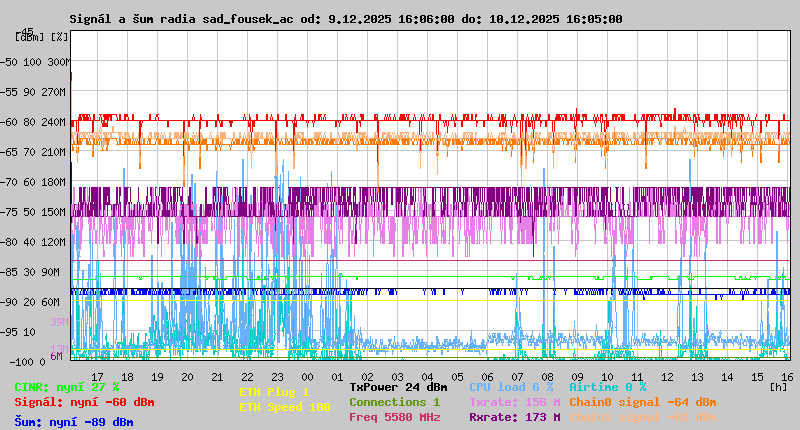The width and height of the screenshot is (800, 430).
Task: Click the y-axis label '-100 0'
Action: click(x=28, y=362)
